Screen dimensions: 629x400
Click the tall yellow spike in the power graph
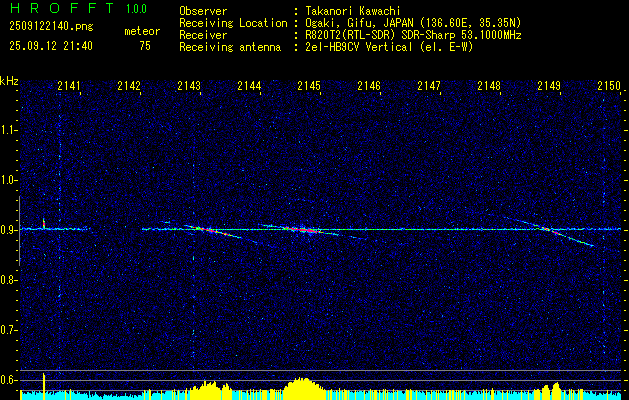pyautogui.click(x=44, y=385)
